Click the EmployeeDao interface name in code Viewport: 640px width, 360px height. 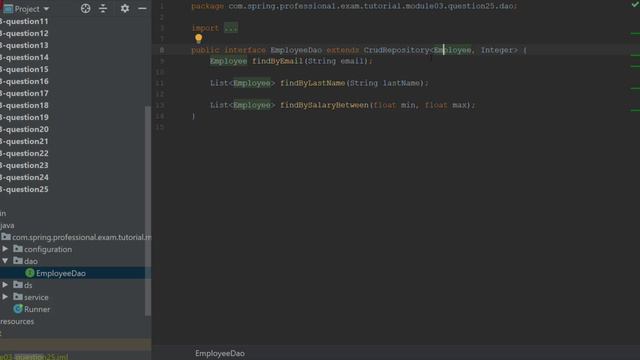(296, 50)
